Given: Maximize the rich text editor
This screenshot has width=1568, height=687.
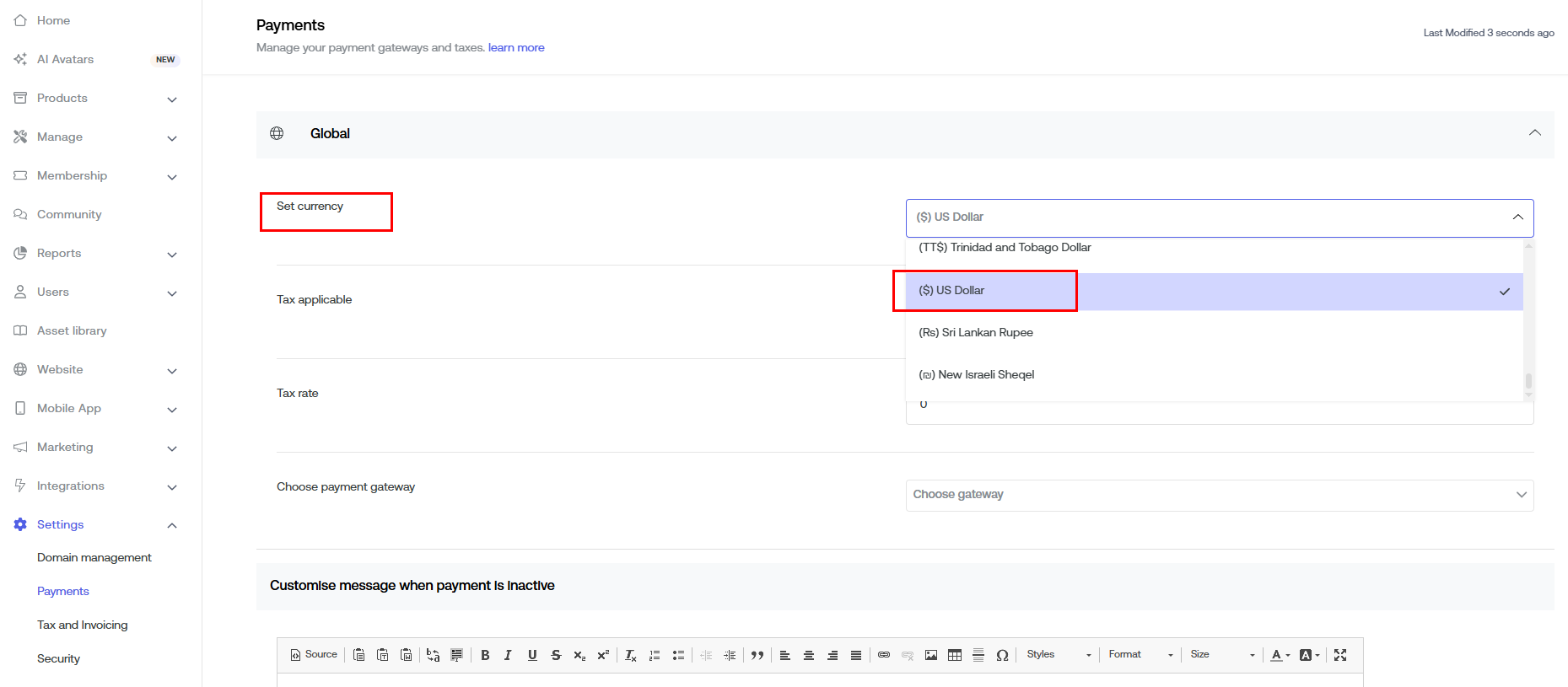Looking at the screenshot, I should coord(1340,655).
